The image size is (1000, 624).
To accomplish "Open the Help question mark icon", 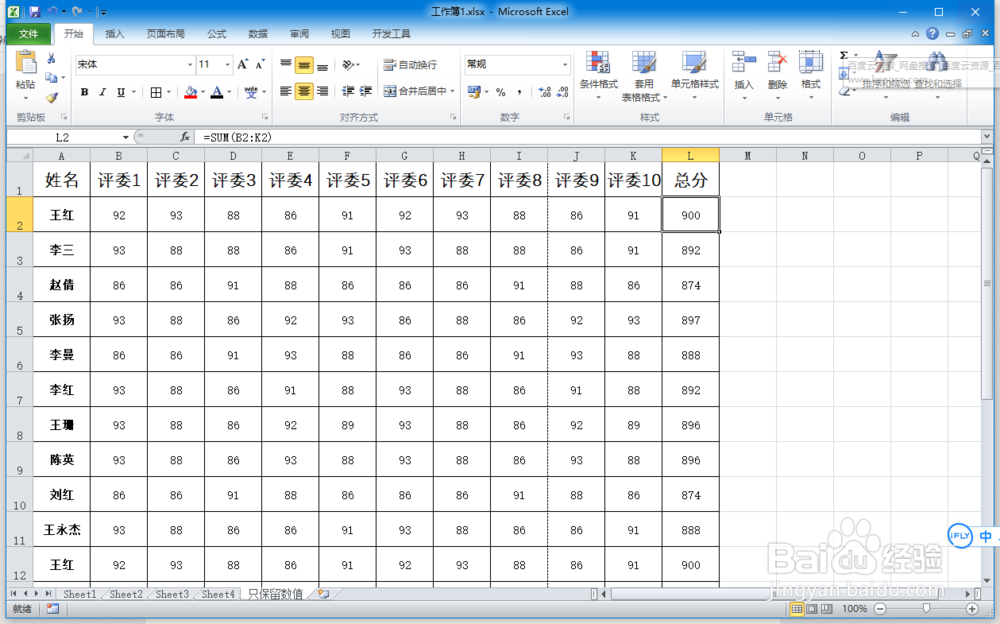I will coord(932,34).
